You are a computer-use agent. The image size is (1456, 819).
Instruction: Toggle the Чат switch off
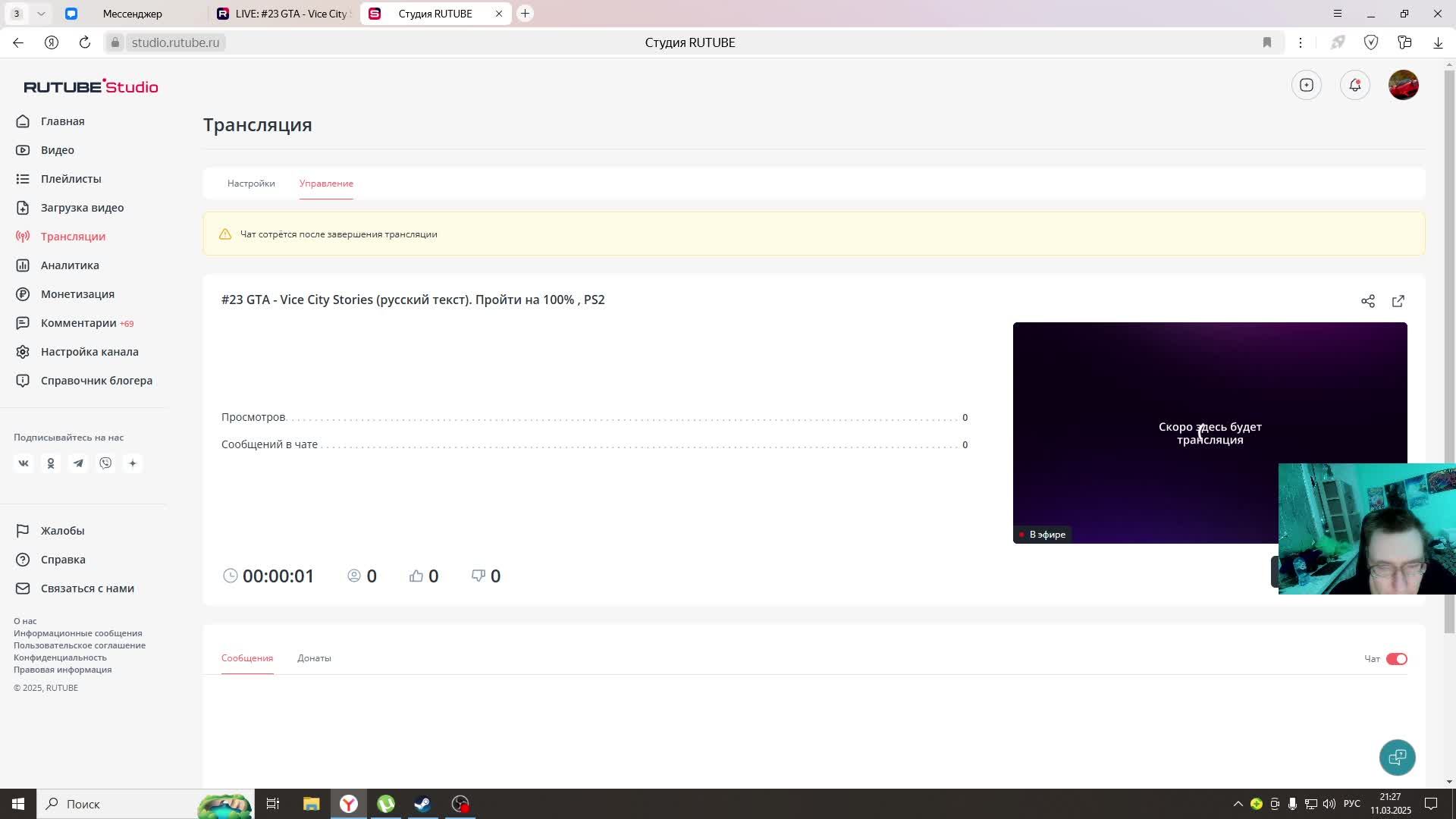tap(1396, 659)
